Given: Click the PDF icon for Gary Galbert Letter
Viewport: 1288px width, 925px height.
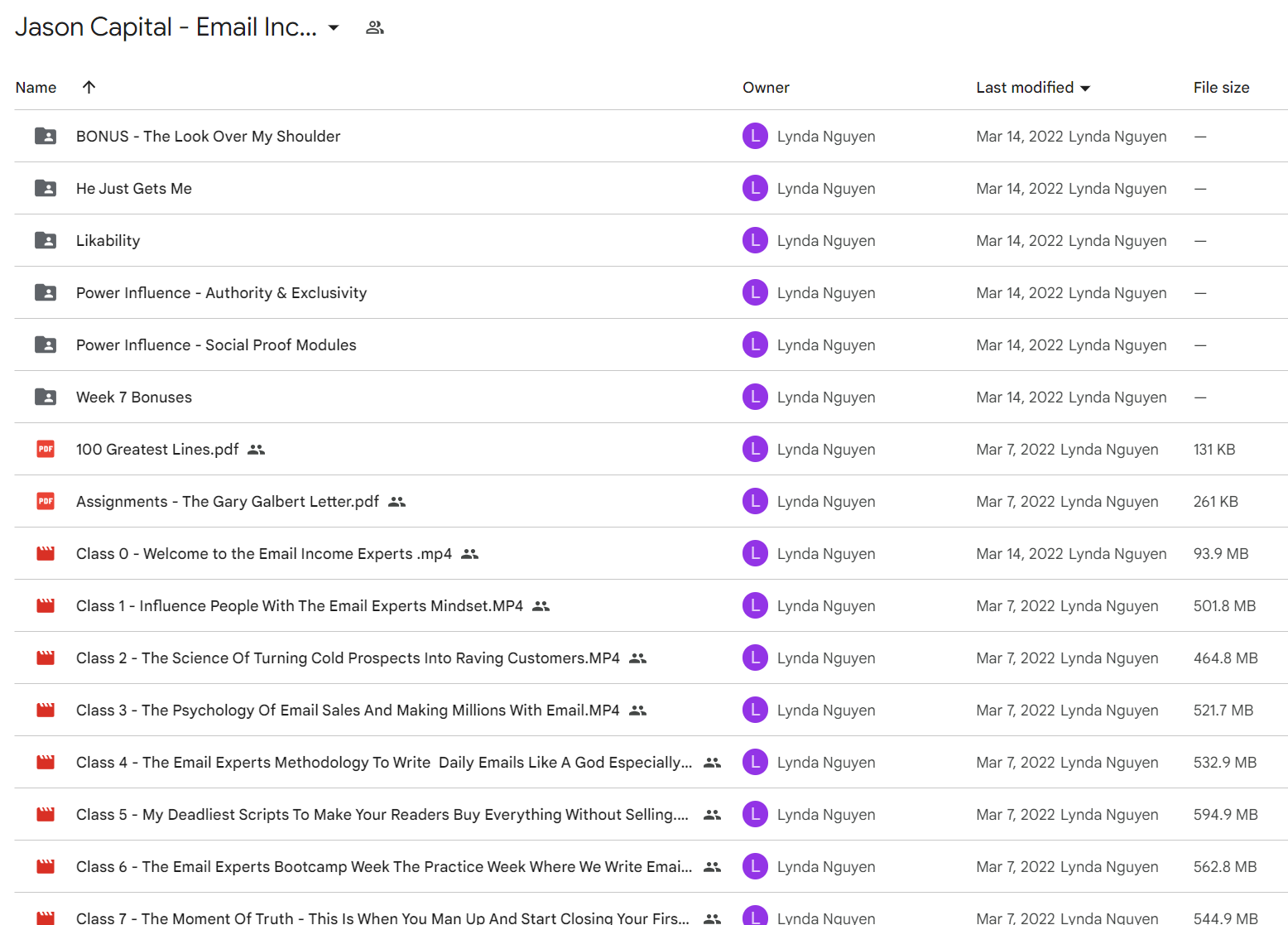Looking at the screenshot, I should (46, 501).
